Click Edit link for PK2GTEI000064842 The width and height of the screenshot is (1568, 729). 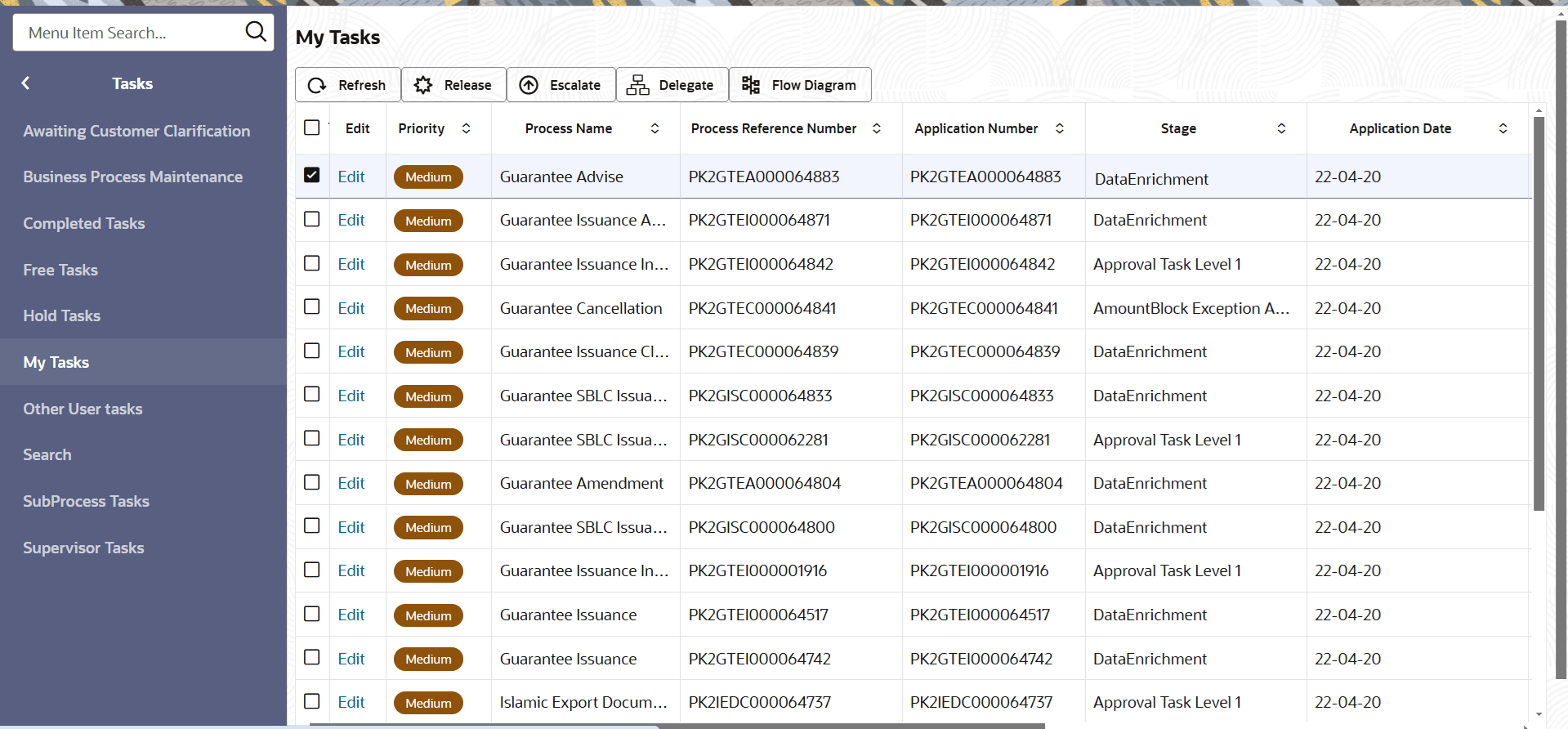[x=351, y=264]
